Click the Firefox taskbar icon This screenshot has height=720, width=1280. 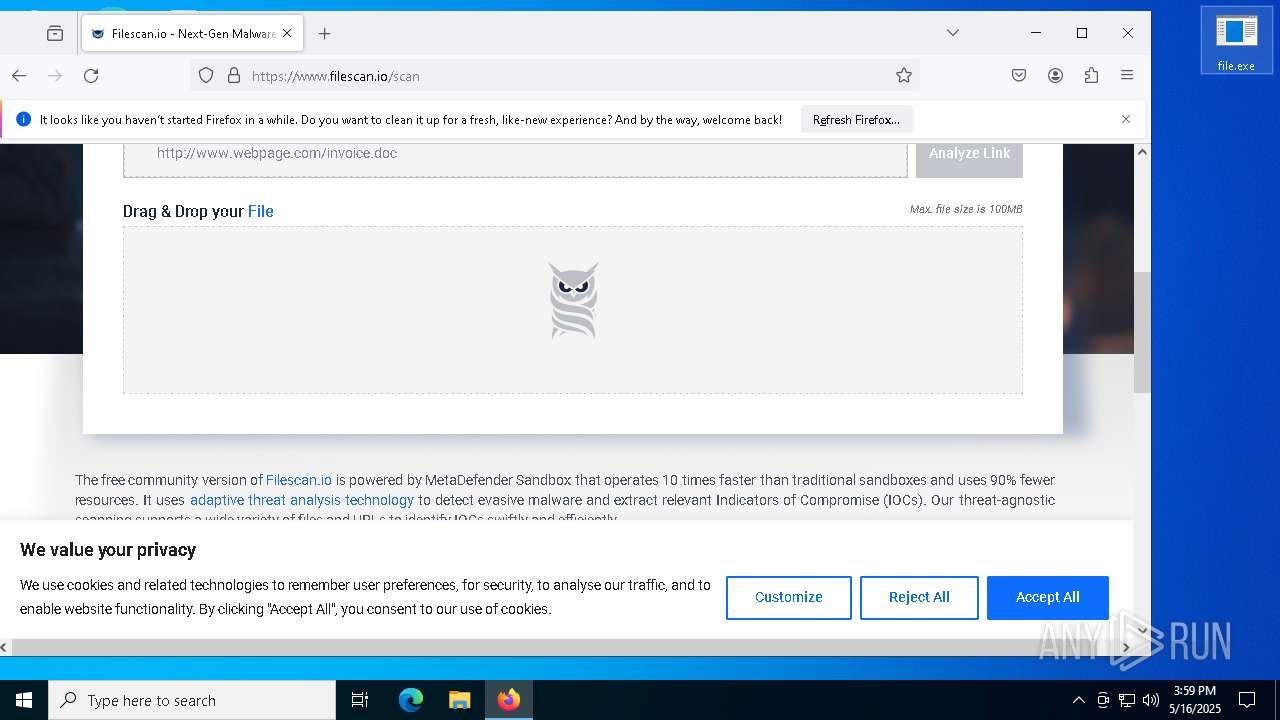pyautogui.click(x=509, y=700)
